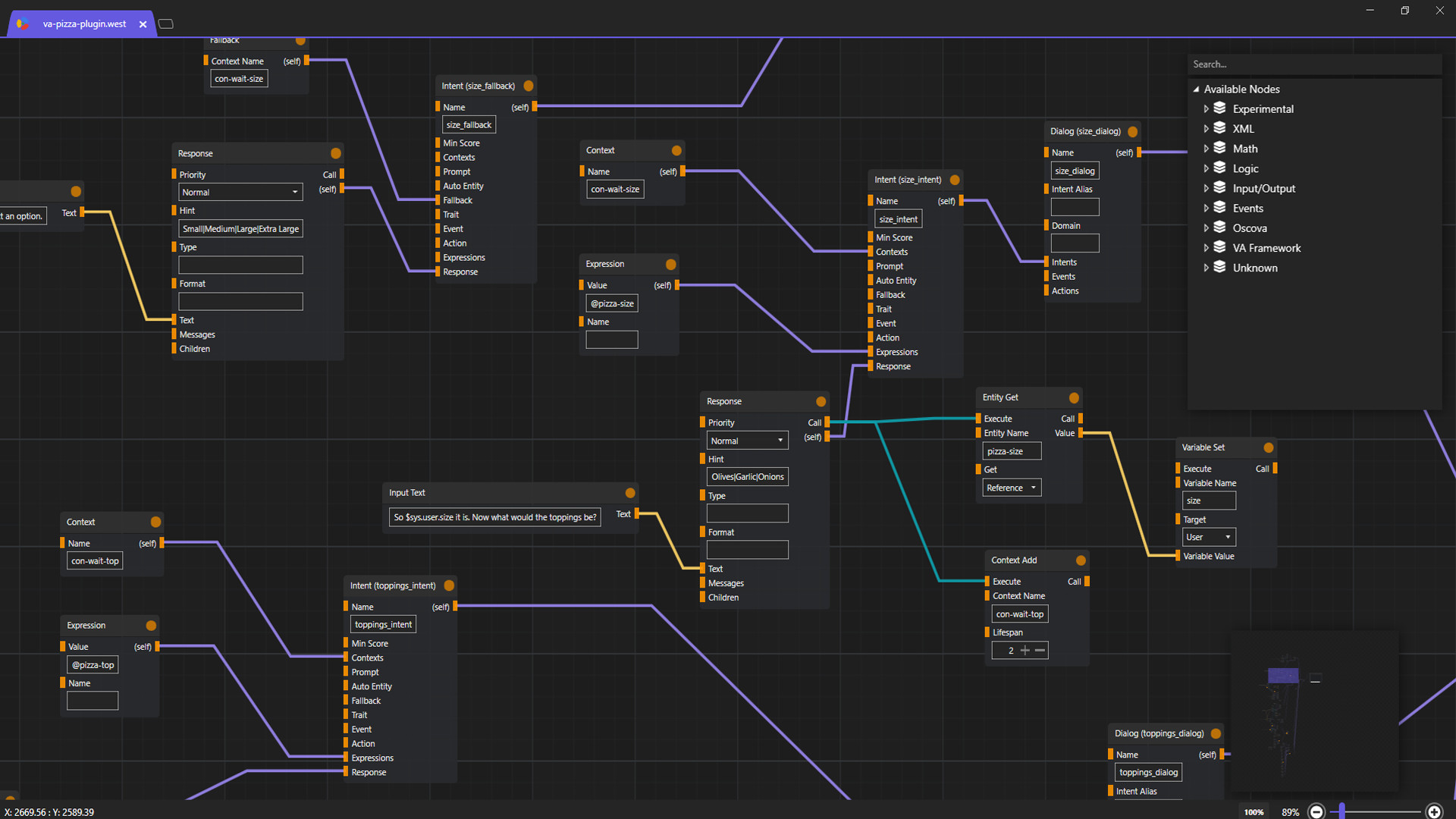
Task: Click the zoom out minus icon
Action: pos(1316,811)
